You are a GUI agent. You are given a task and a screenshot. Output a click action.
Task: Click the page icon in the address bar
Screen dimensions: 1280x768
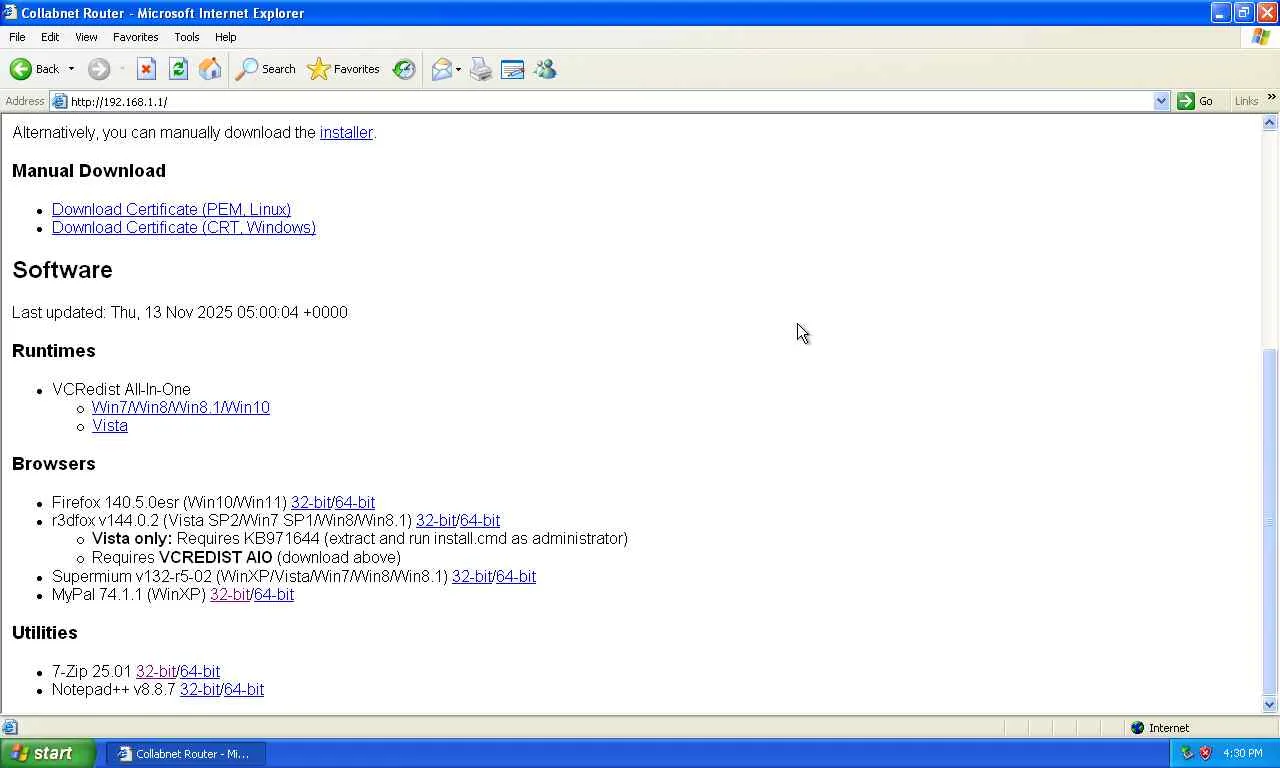(x=60, y=101)
